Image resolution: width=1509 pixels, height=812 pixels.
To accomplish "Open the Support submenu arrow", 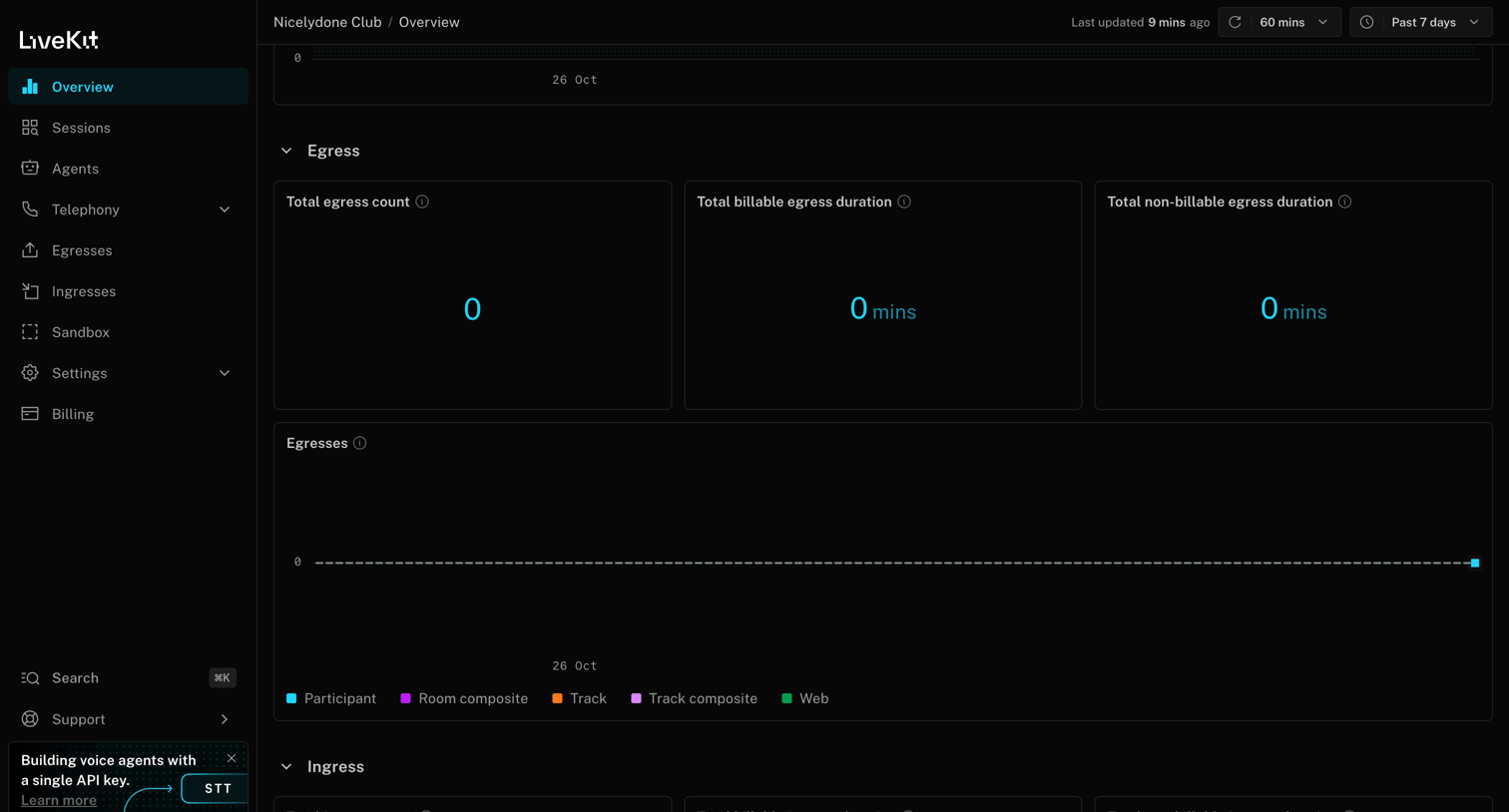I will 225,719.
